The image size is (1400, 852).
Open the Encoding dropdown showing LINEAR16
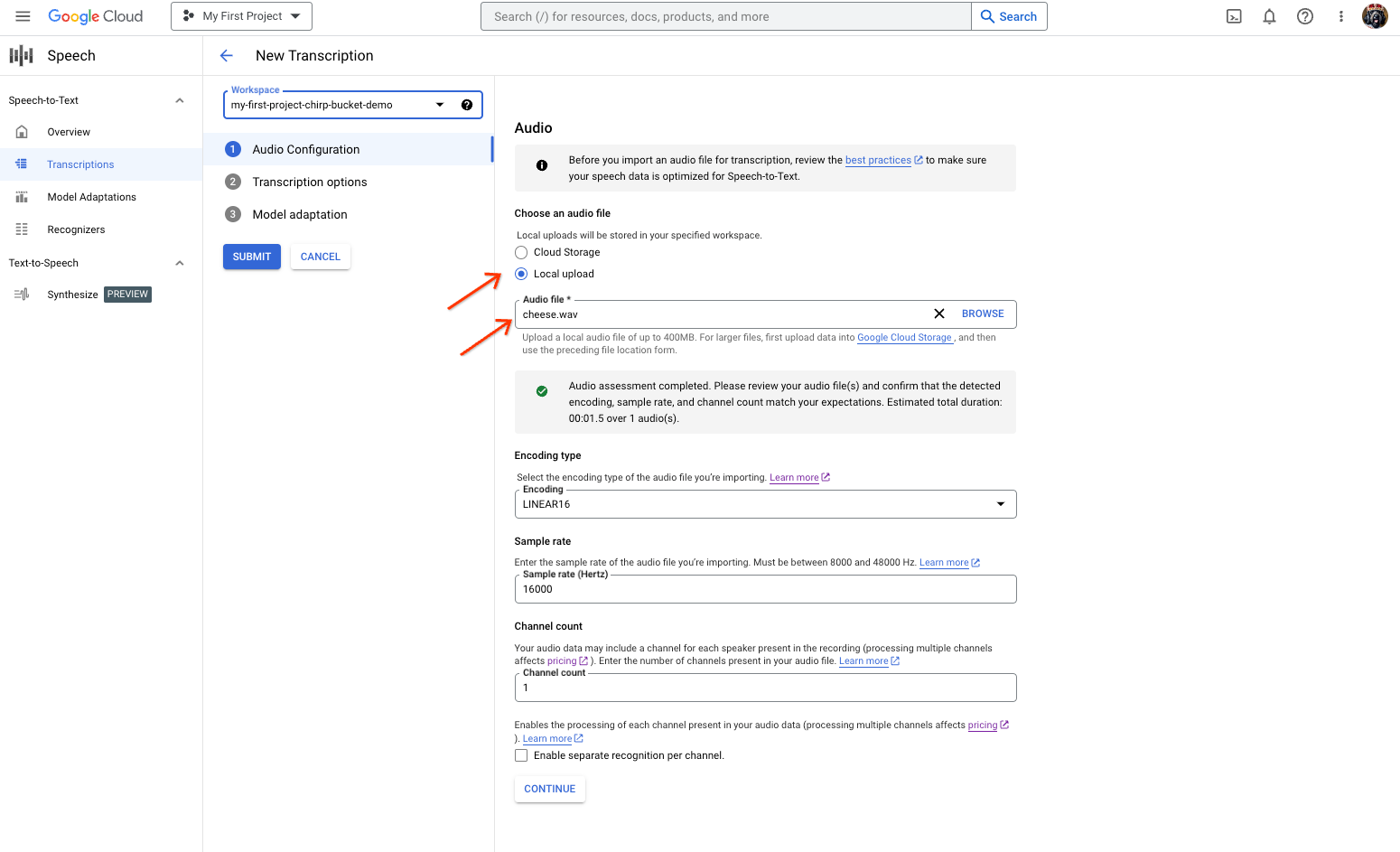pyautogui.click(x=1000, y=503)
